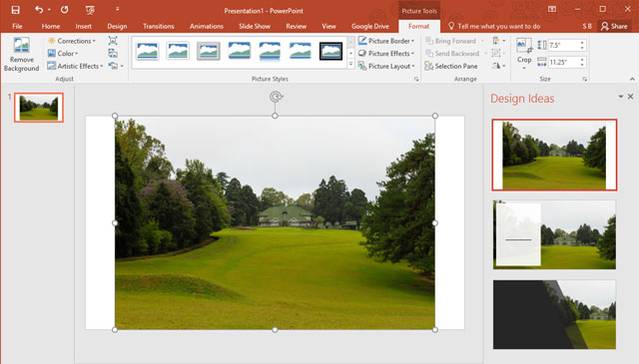The width and height of the screenshot is (639, 364).
Task: Click the height field spinner arrows
Action: [582, 45]
